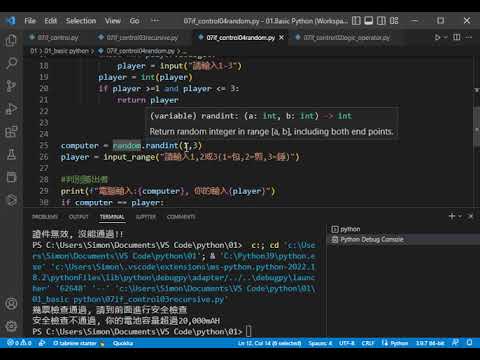Create a new terminal with plus

pyautogui.click(x=452, y=216)
